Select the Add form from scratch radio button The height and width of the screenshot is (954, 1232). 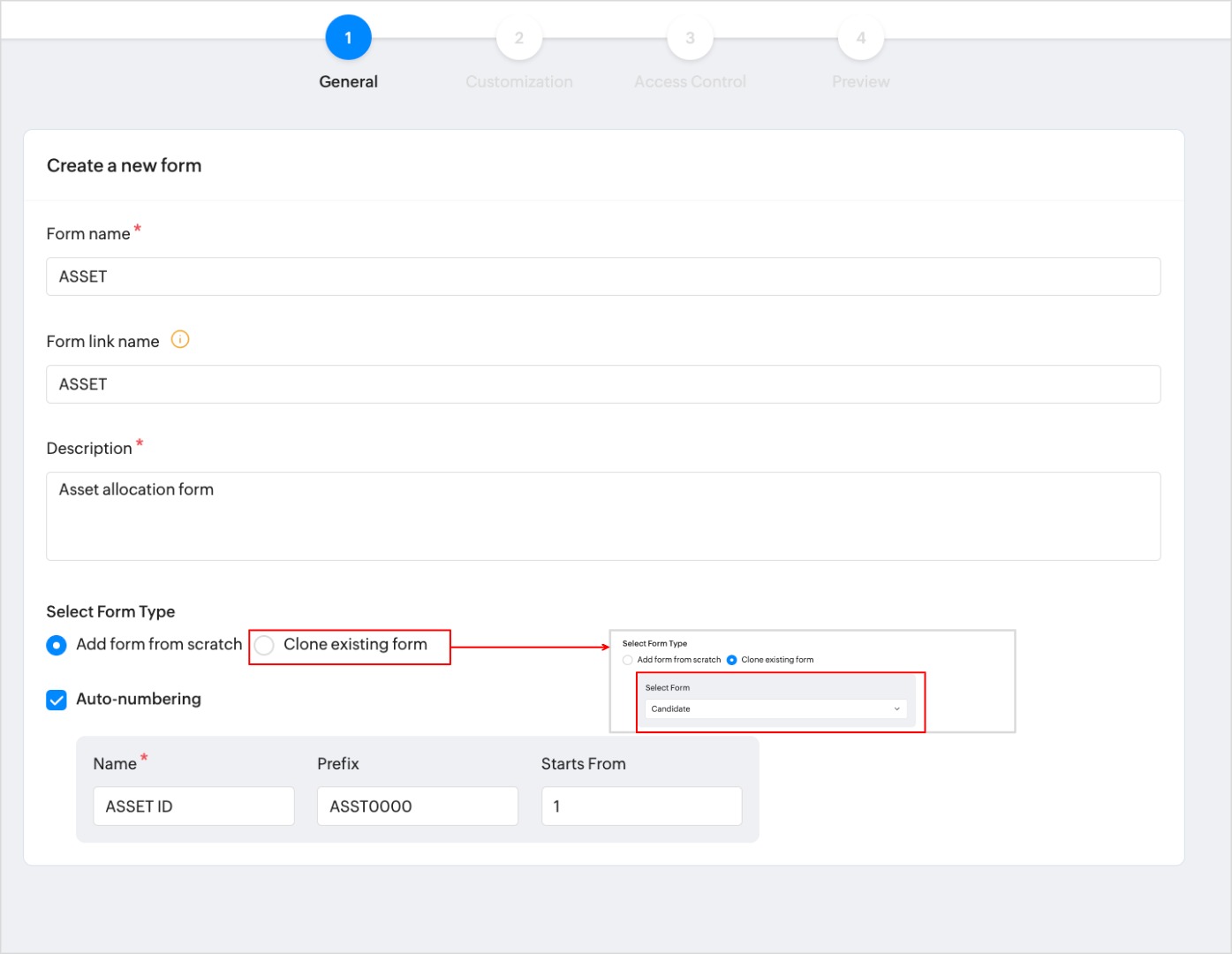tap(57, 646)
